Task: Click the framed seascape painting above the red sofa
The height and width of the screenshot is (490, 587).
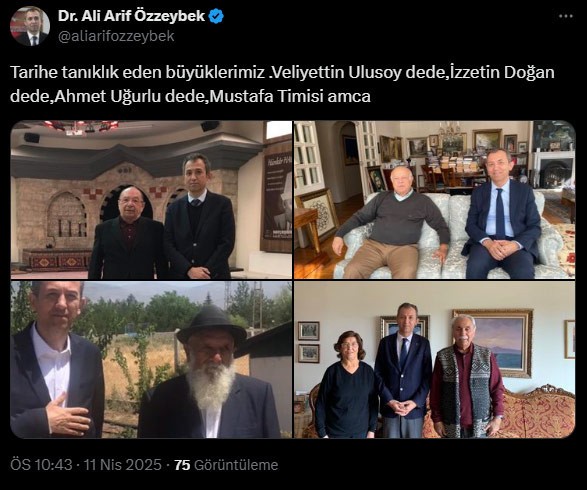Action: point(494,343)
